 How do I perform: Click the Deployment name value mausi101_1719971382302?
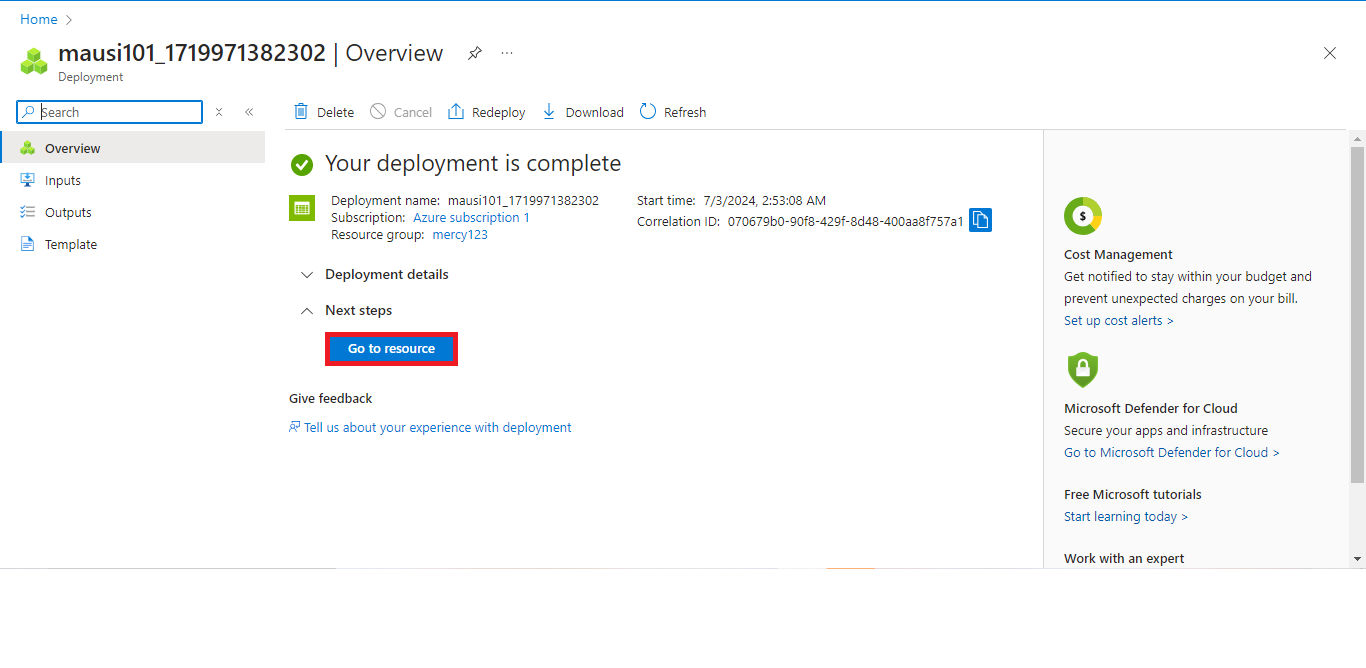click(523, 200)
